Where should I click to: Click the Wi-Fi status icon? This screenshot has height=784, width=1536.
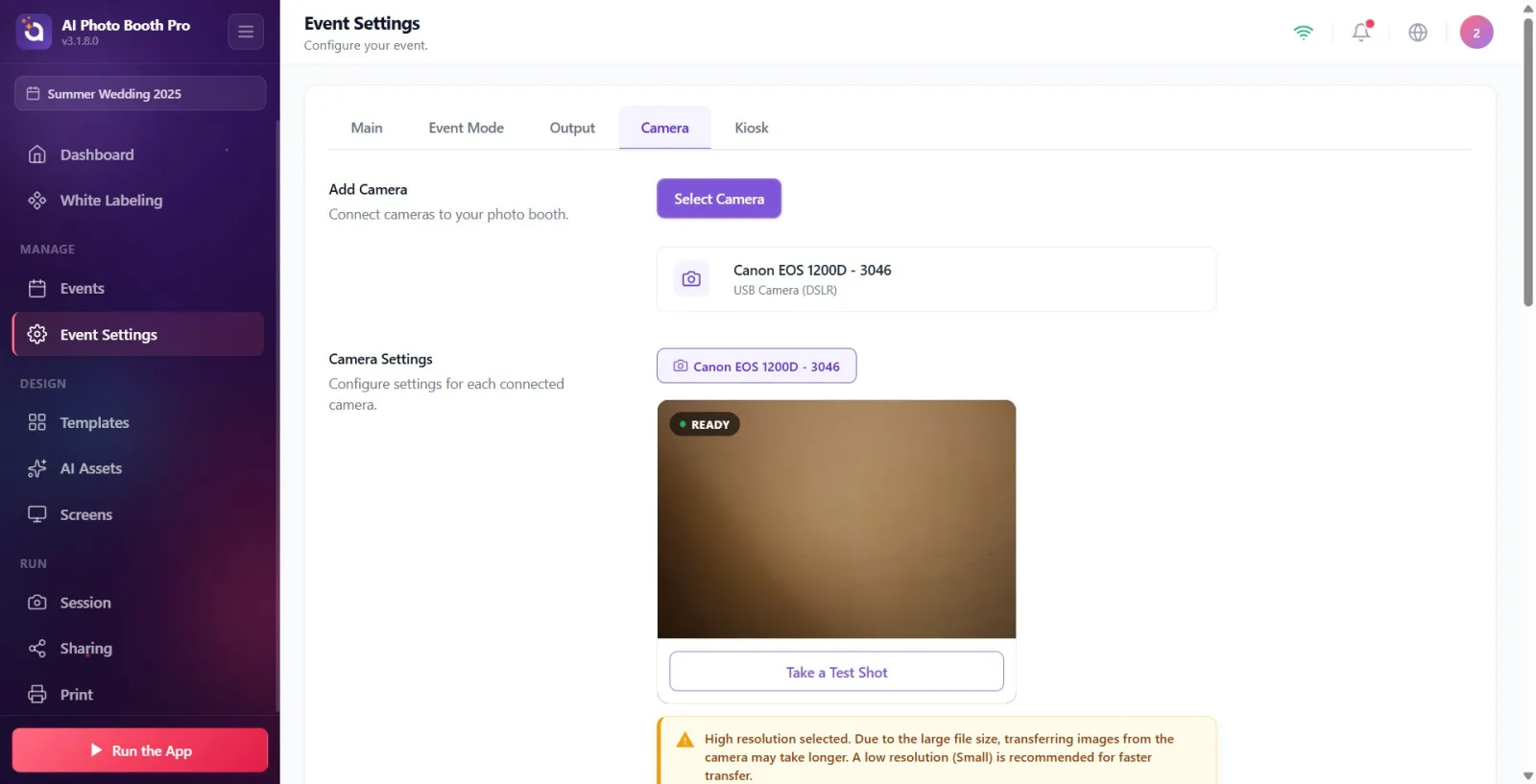[1303, 33]
